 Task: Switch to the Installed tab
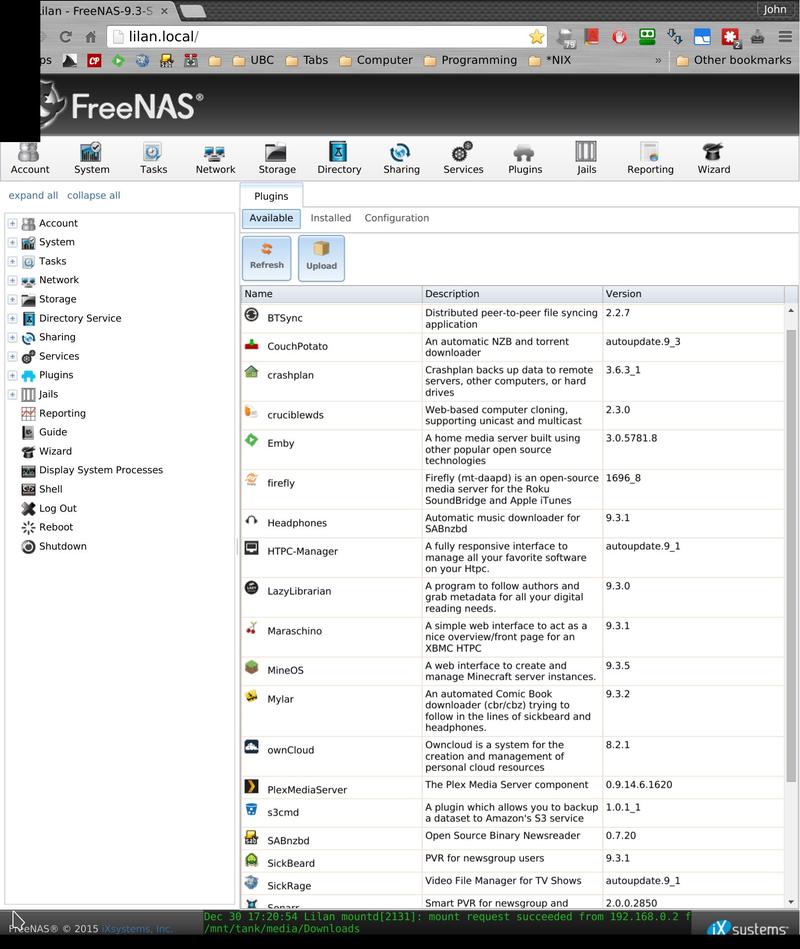[x=330, y=218]
